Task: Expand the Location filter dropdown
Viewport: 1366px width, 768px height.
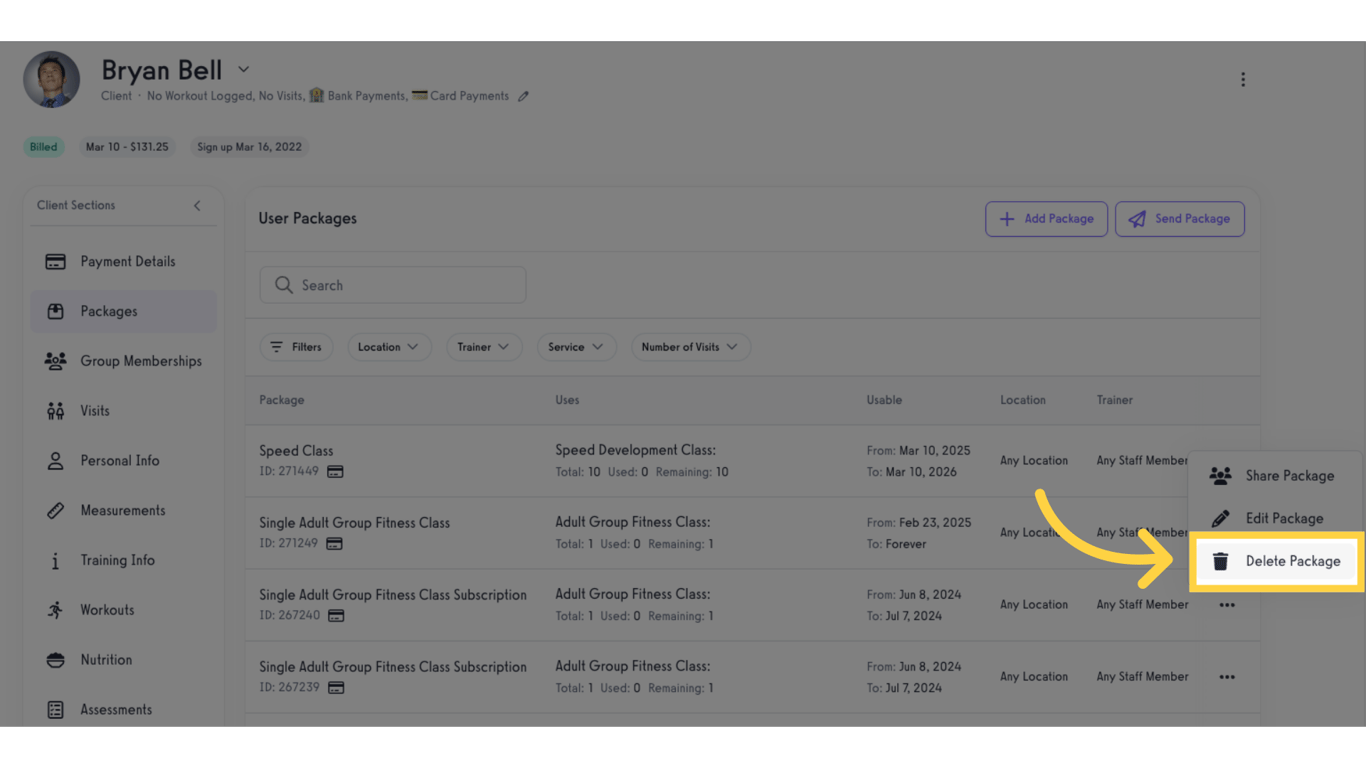Action: [389, 347]
